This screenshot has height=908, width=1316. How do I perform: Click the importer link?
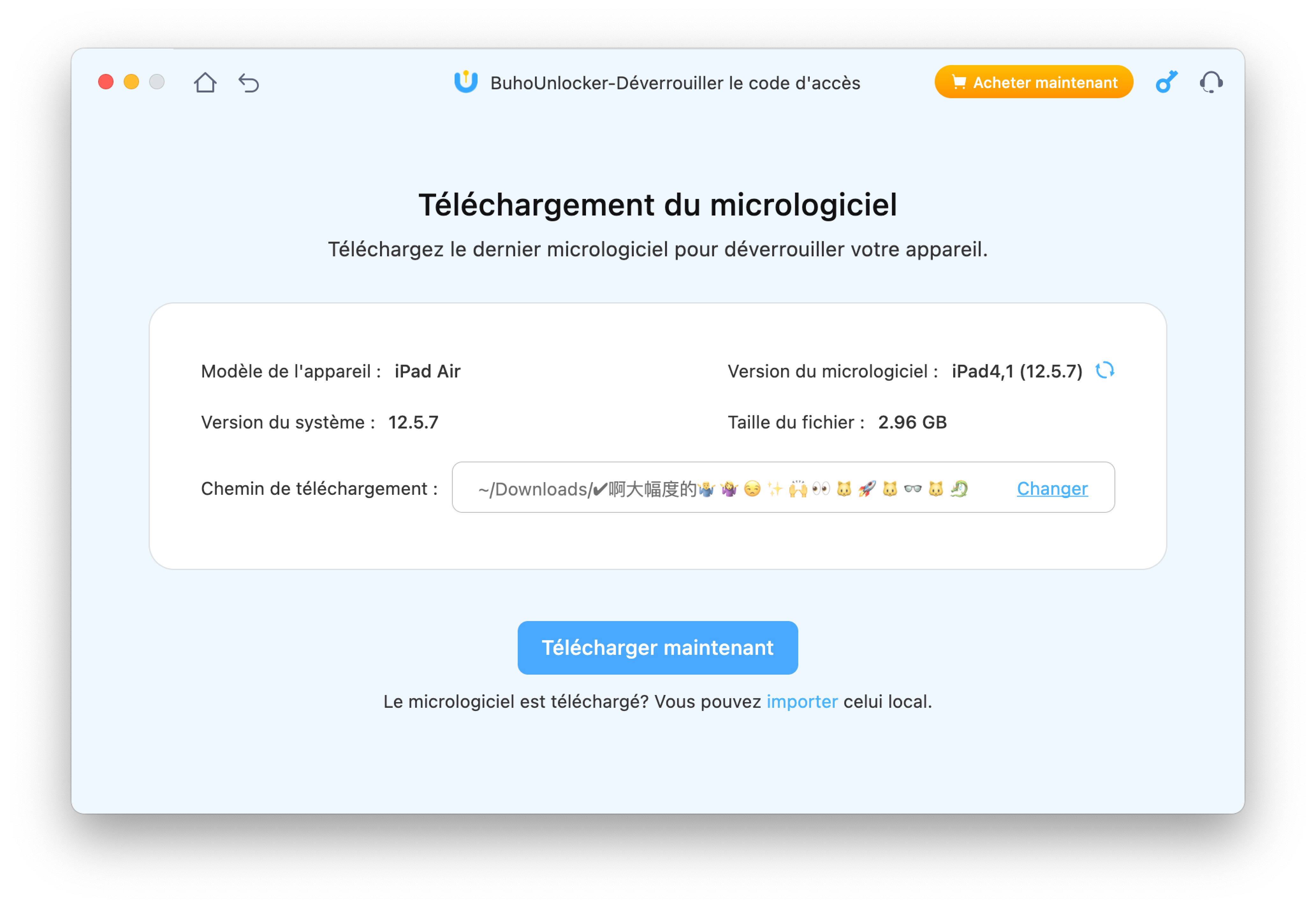click(x=802, y=701)
